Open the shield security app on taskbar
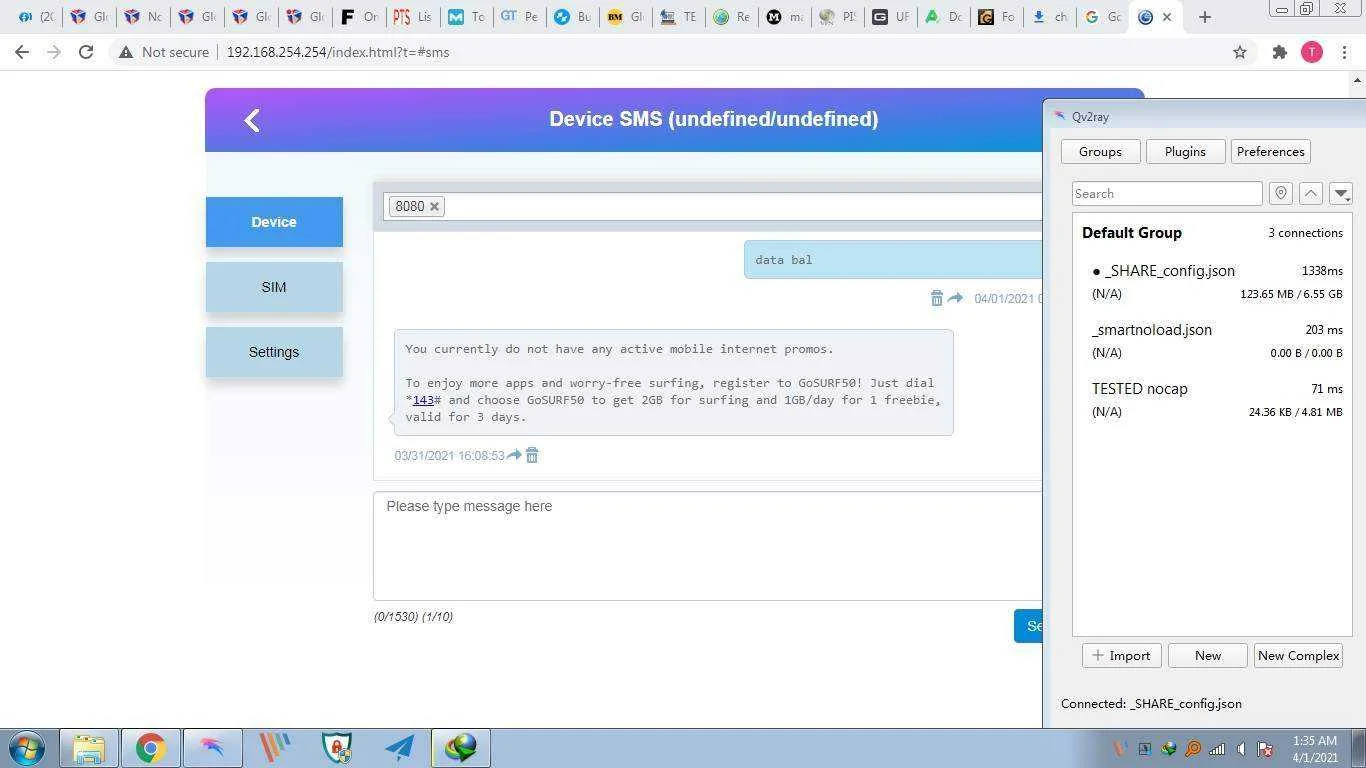Viewport: 1366px width, 768px height. pos(337,748)
